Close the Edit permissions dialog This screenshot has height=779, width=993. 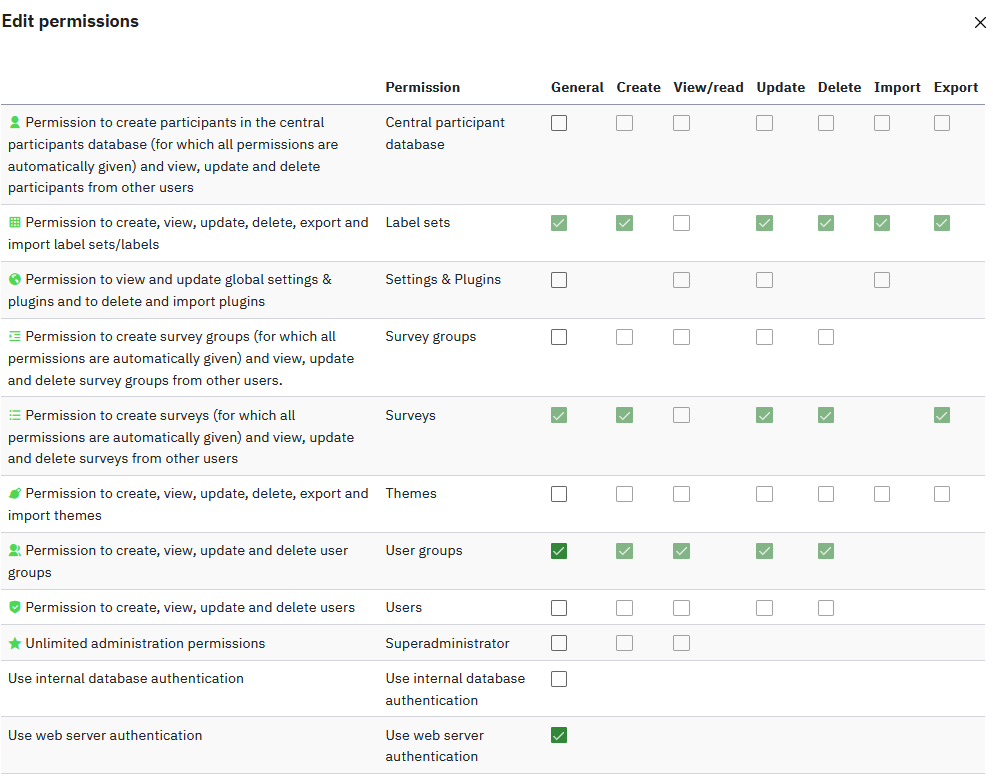tap(980, 23)
